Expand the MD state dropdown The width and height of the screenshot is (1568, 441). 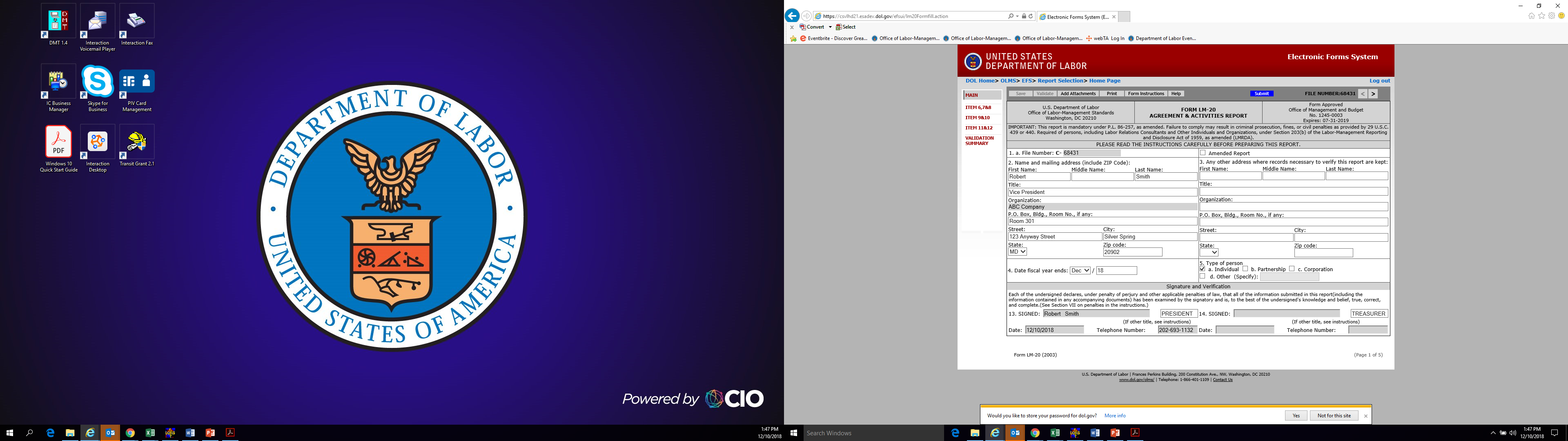coord(1017,252)
